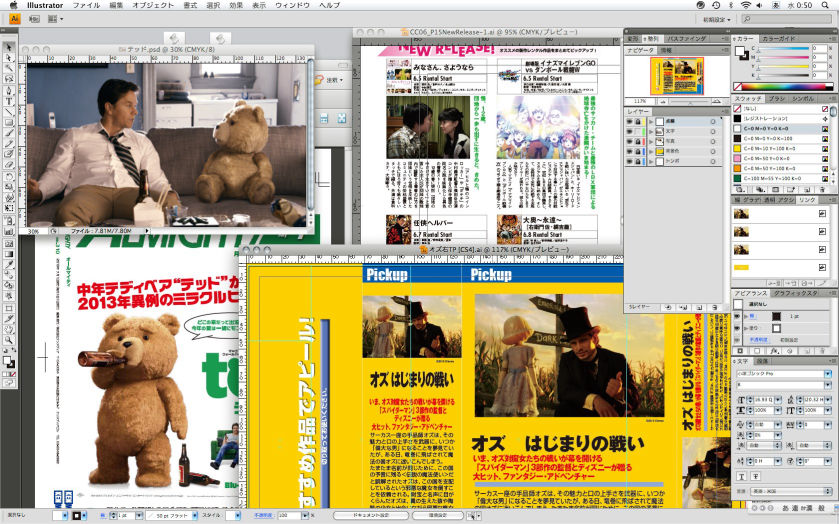Select the Paintbrush tool

tap(9, 133)
